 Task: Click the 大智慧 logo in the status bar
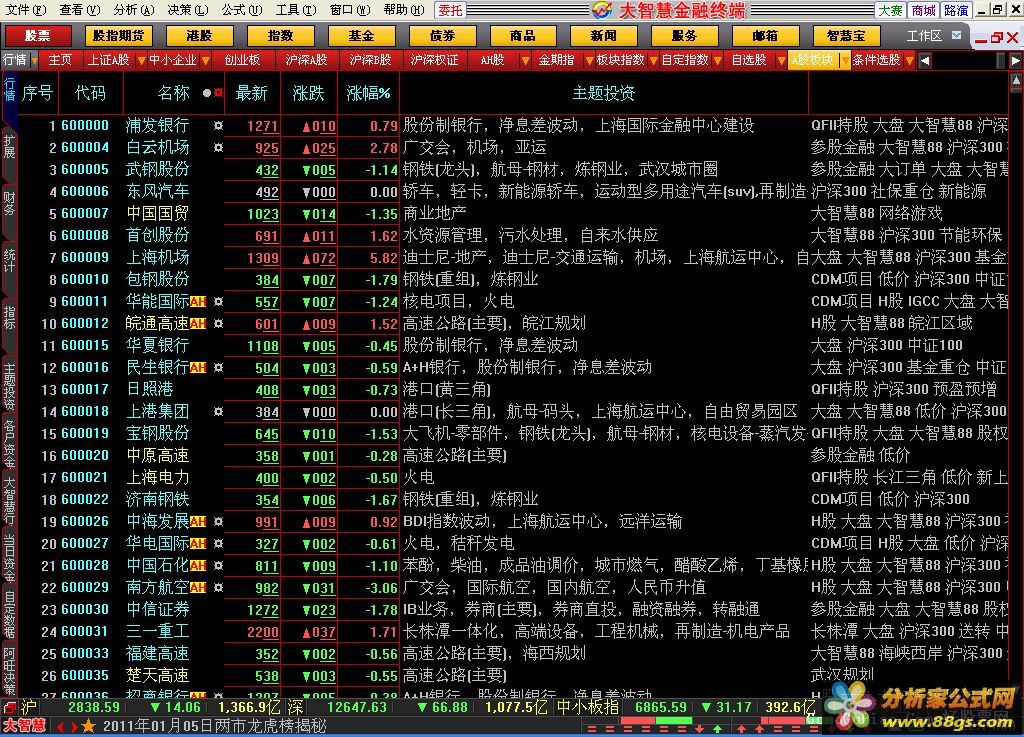click(x=24, y=726)
